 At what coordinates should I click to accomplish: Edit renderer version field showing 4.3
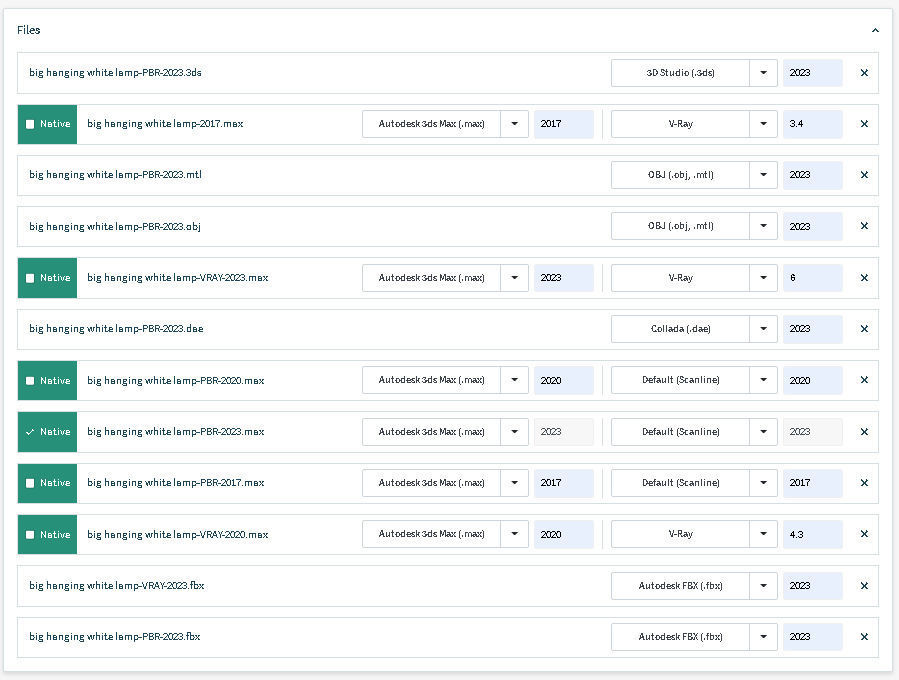coord(812,535)
